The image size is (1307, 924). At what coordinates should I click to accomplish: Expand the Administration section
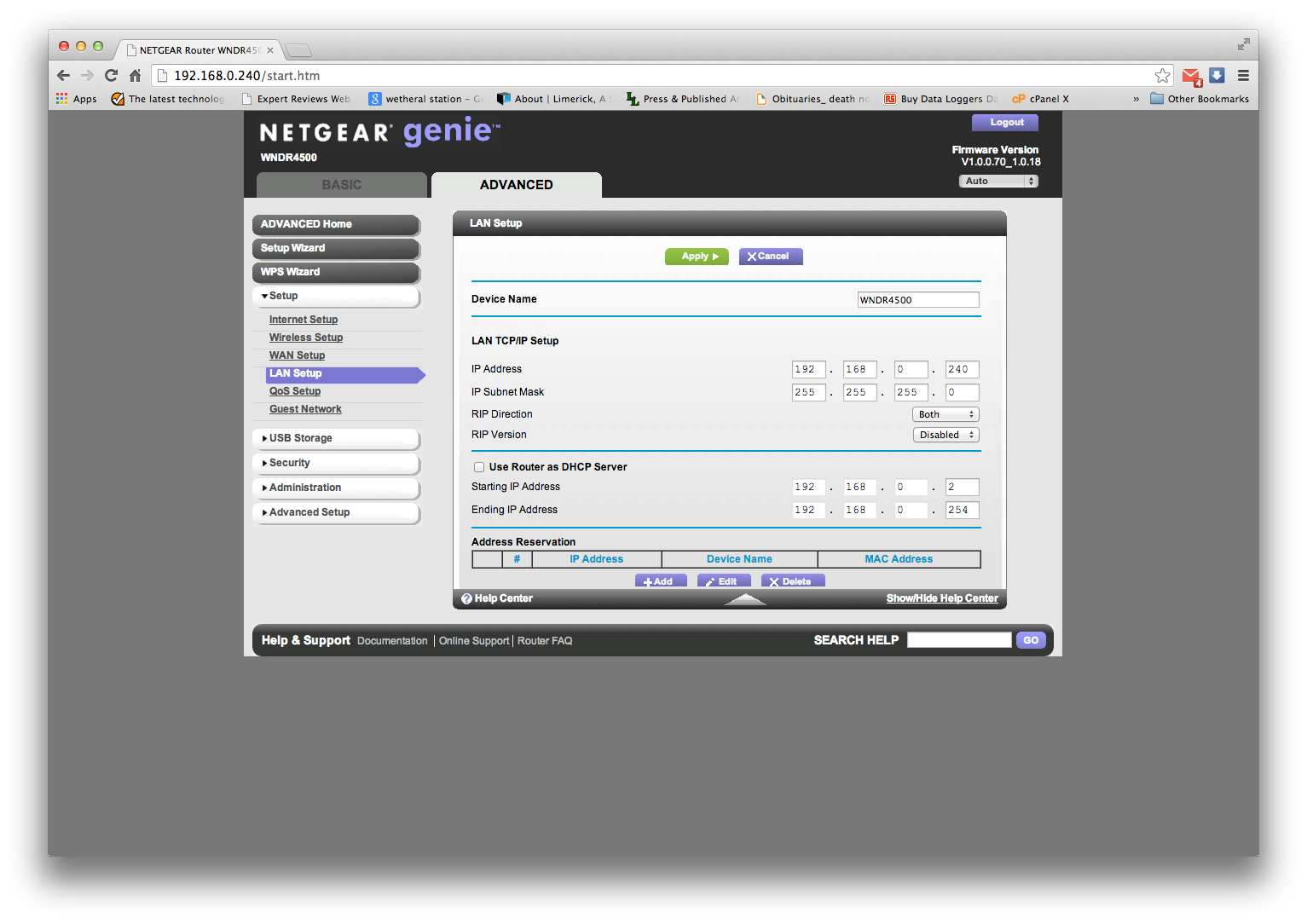pyautogui.click(x=336, y=488)
